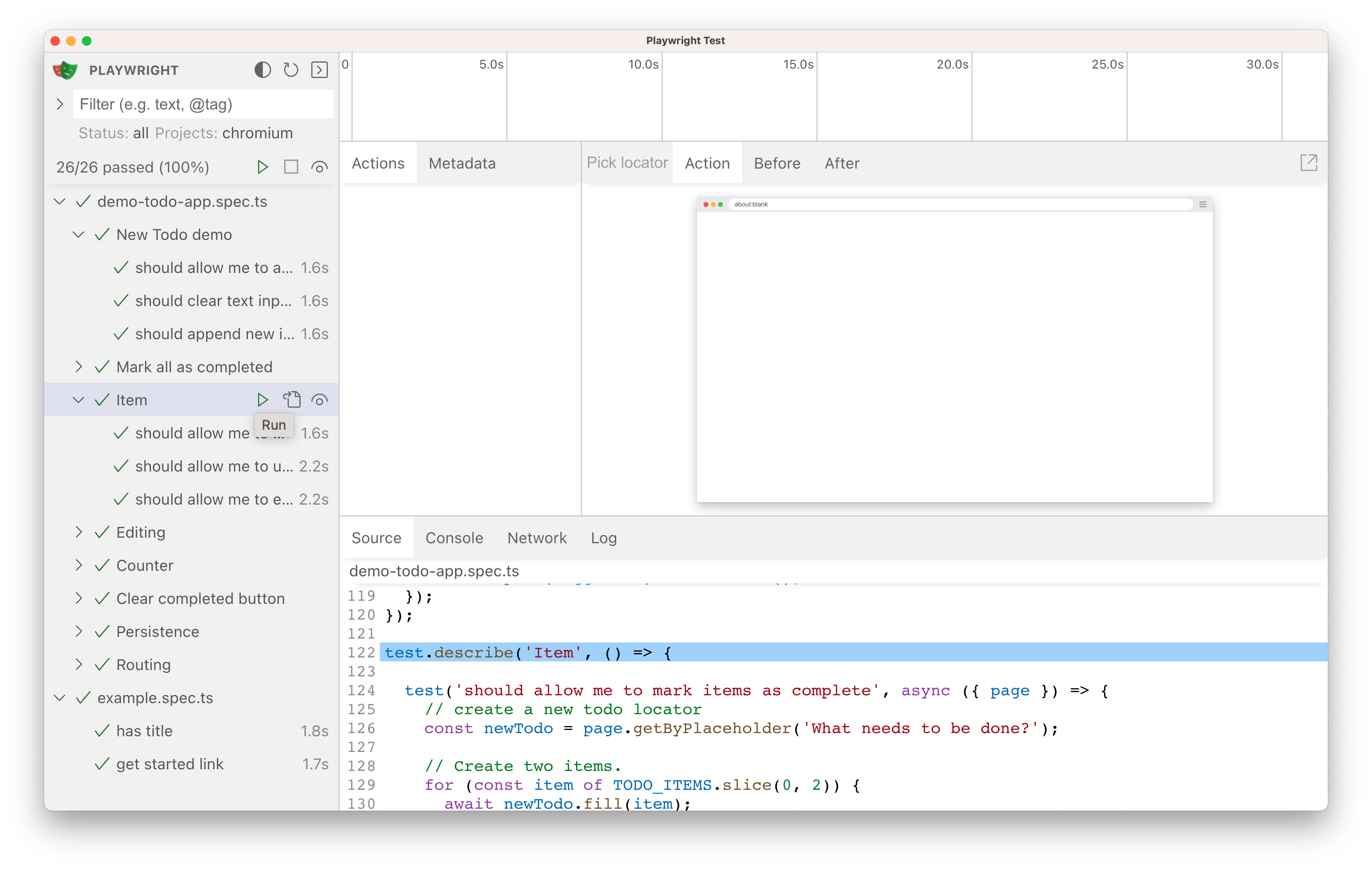Image resolution: width=1372 pixels, height=869 pixels.
Task: Click the checkmark beside New Todo demo
Action: [x=102, y=235]
